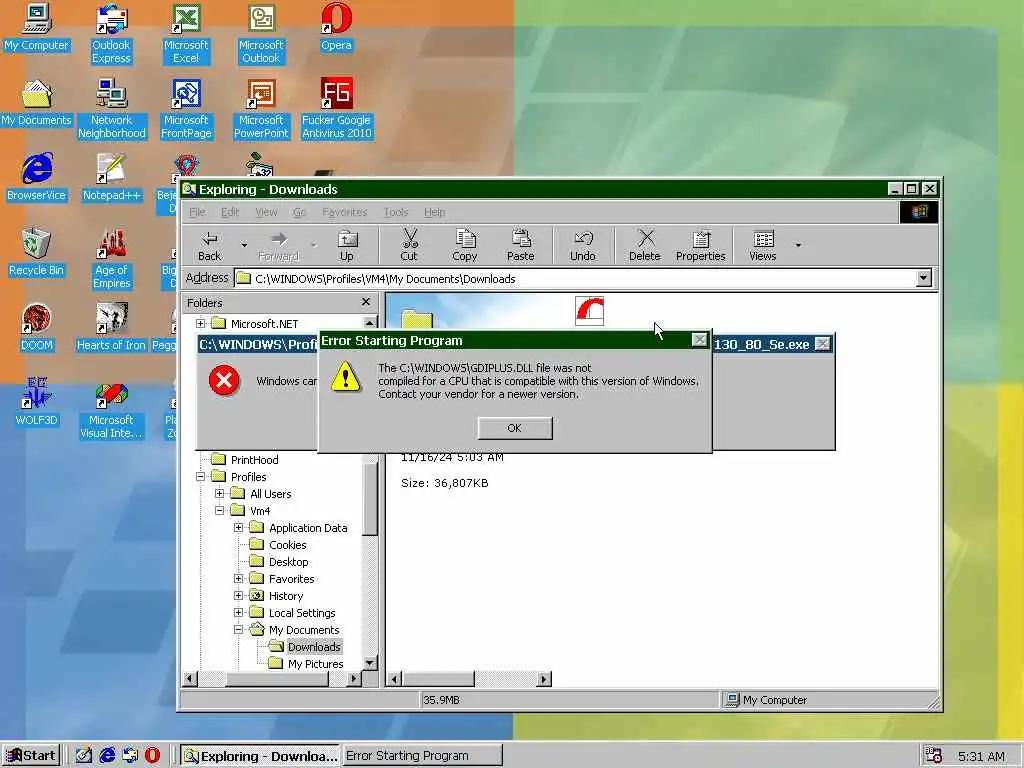The image size is (1024, 768).
Task: Click the Up toolbar button
Action: click(347, 246)
